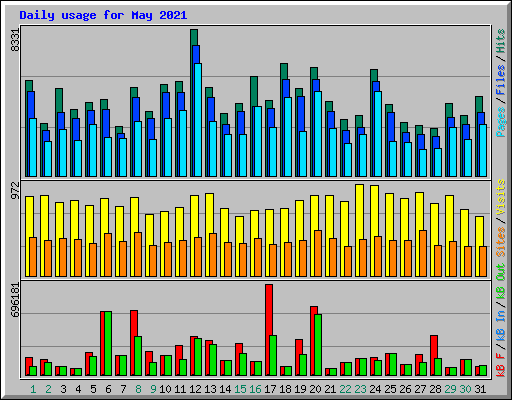Click the orange Sites bar for day 20
Image resolution: width=512 pixels, height=400 pixels.
(x=318, y=253)
